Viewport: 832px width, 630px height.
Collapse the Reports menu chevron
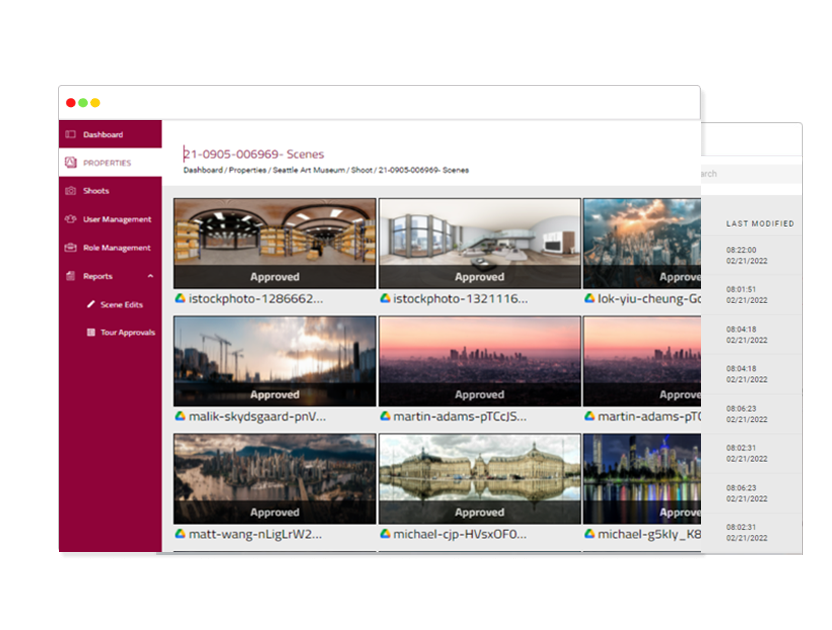point(150,276)
